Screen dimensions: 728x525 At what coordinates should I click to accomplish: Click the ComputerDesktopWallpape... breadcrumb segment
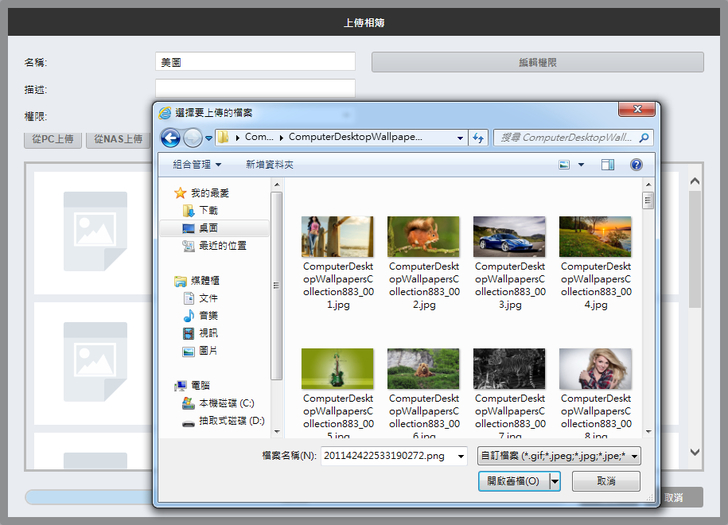point(355,137)
